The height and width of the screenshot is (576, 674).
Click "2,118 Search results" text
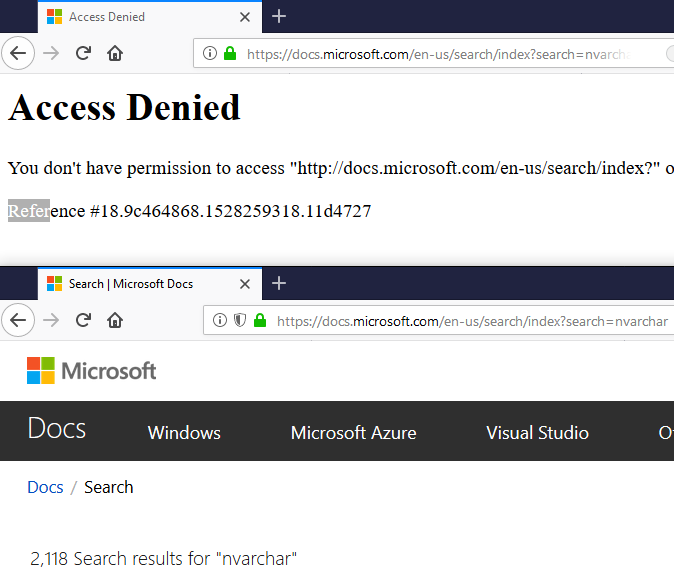163,559
